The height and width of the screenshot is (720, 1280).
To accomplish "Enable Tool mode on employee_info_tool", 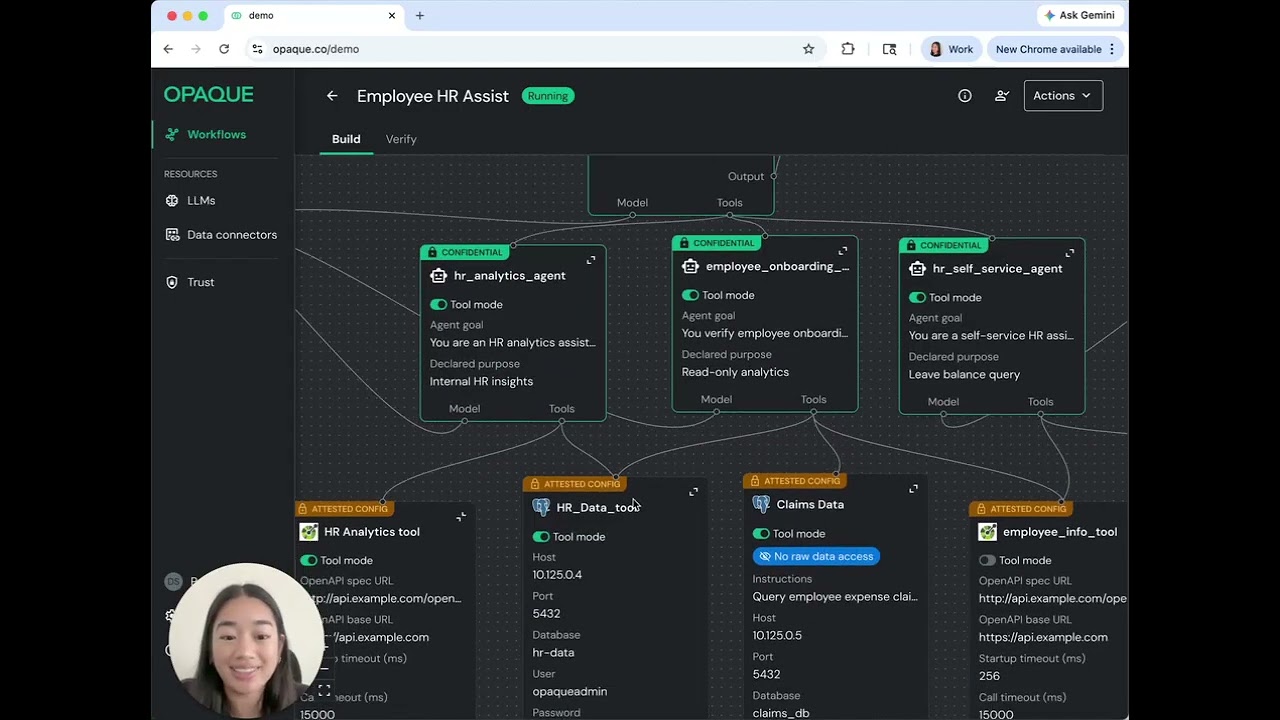I will [x=987, y=561].
